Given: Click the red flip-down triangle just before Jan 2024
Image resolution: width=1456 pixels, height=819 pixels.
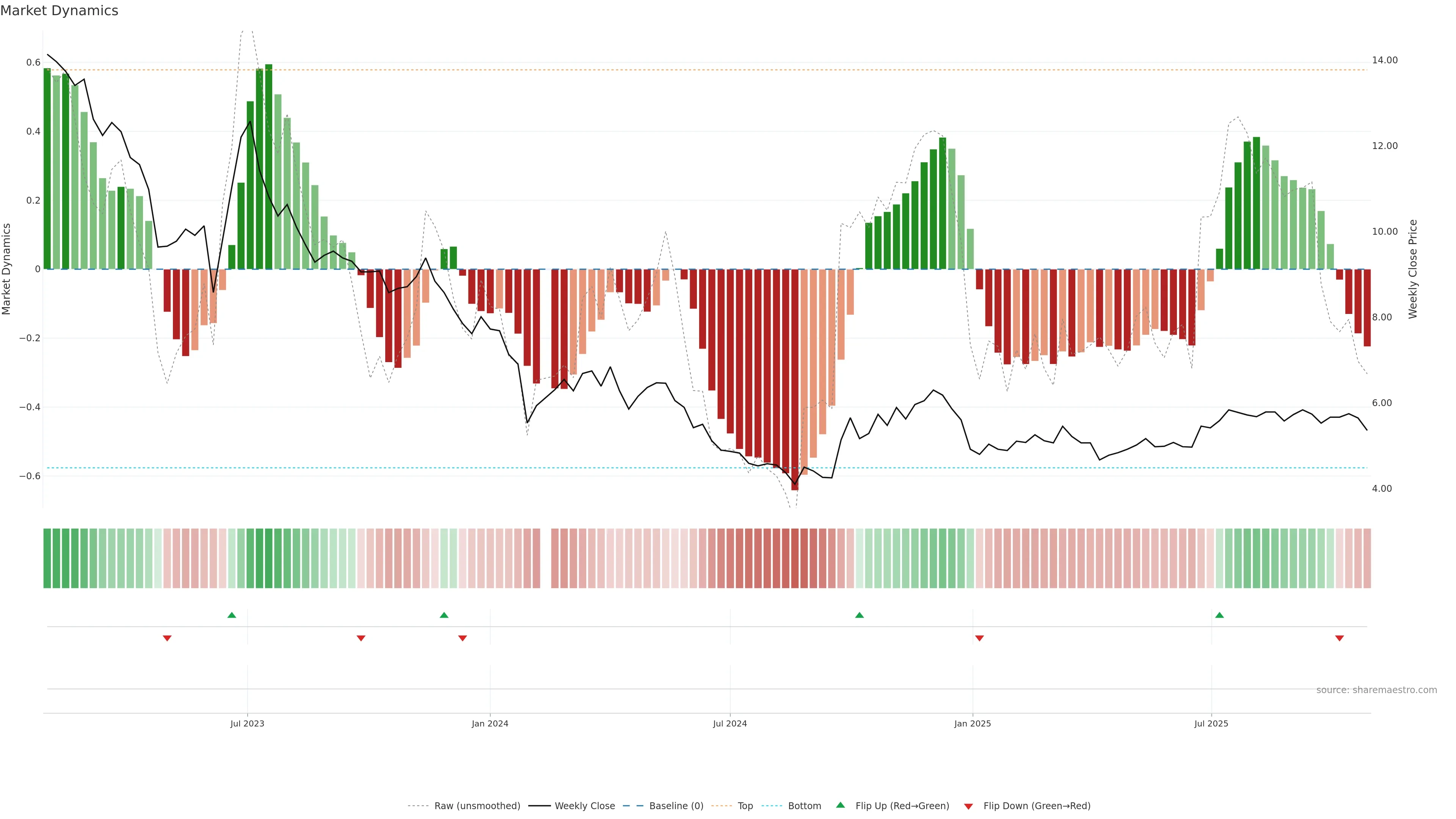Looking at the screenshot, I should point(462,638).
